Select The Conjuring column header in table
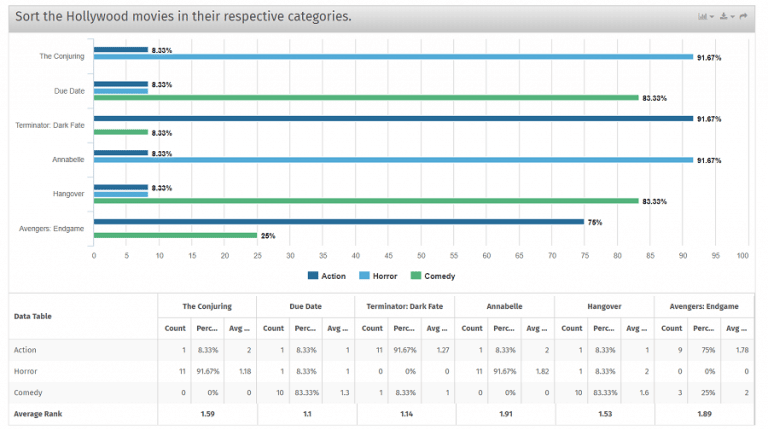768x430 pixels. pyautogui.click(x=207, y=307)
